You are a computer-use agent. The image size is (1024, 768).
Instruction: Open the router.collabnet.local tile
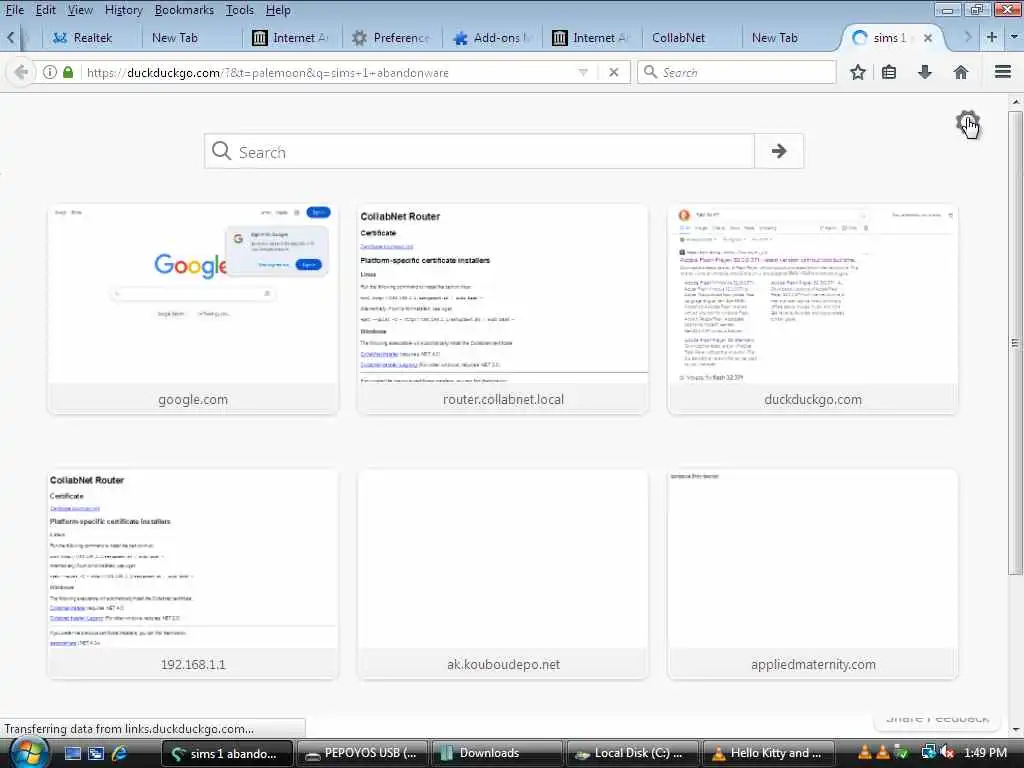click(503, 310)
